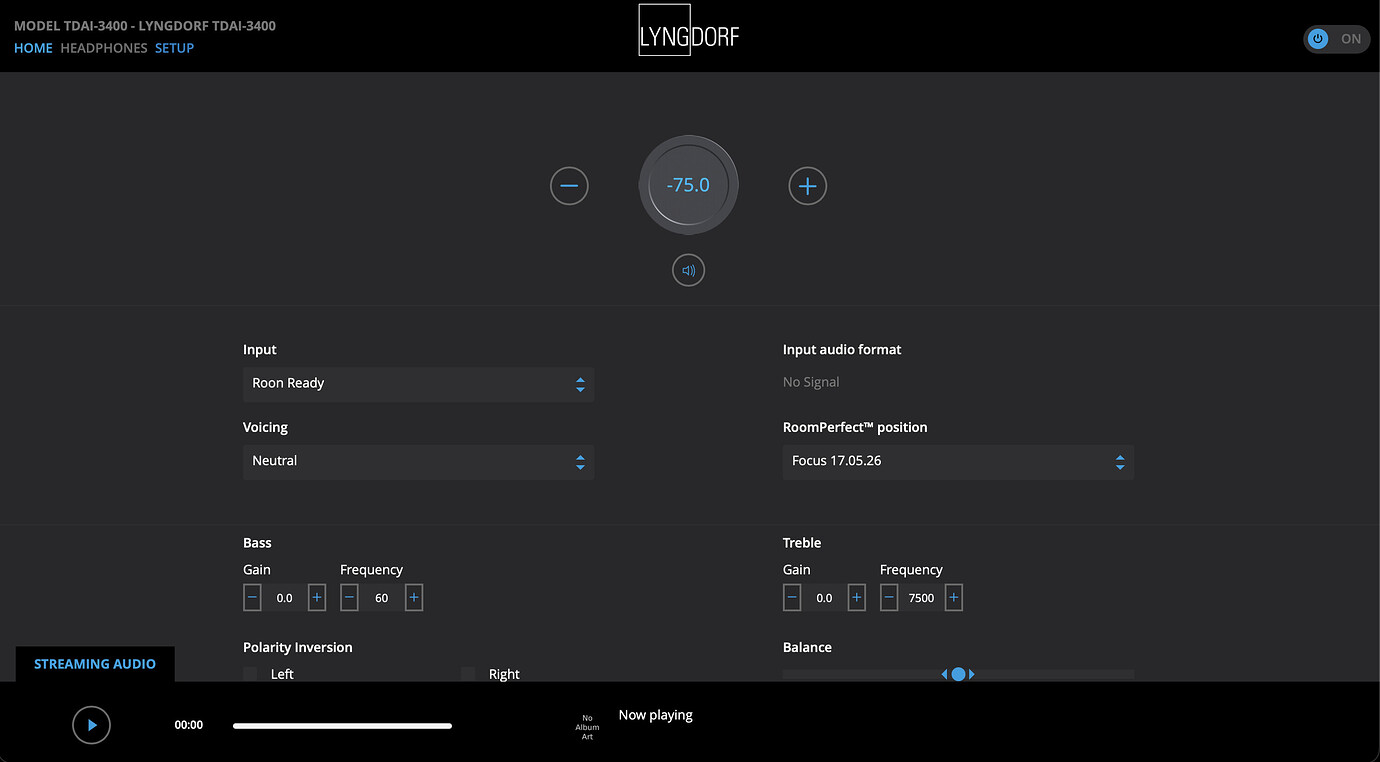Click the 00:00 elapsed time
The width and height of the screenshot is (1380, 762).
(x=189, y=725)
